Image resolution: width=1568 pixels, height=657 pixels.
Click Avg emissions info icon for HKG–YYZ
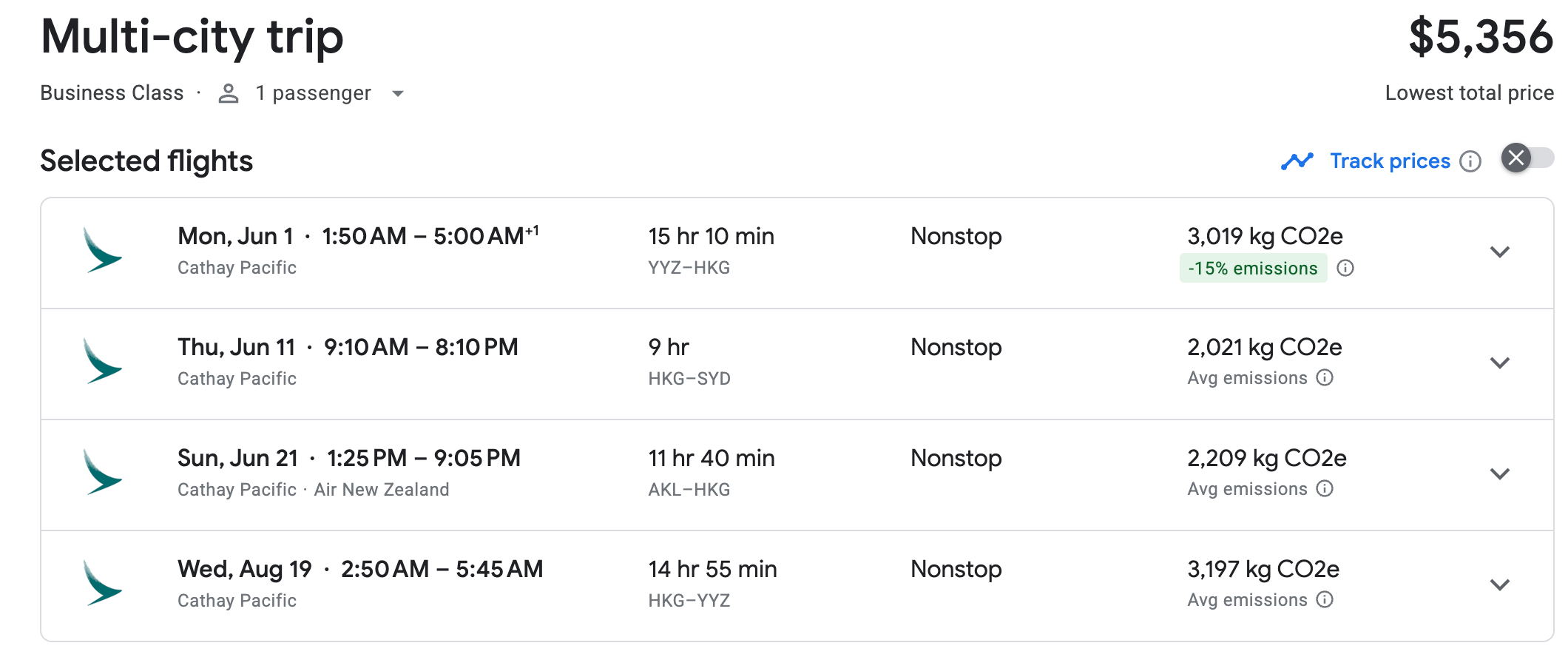tap(1325, 600)
